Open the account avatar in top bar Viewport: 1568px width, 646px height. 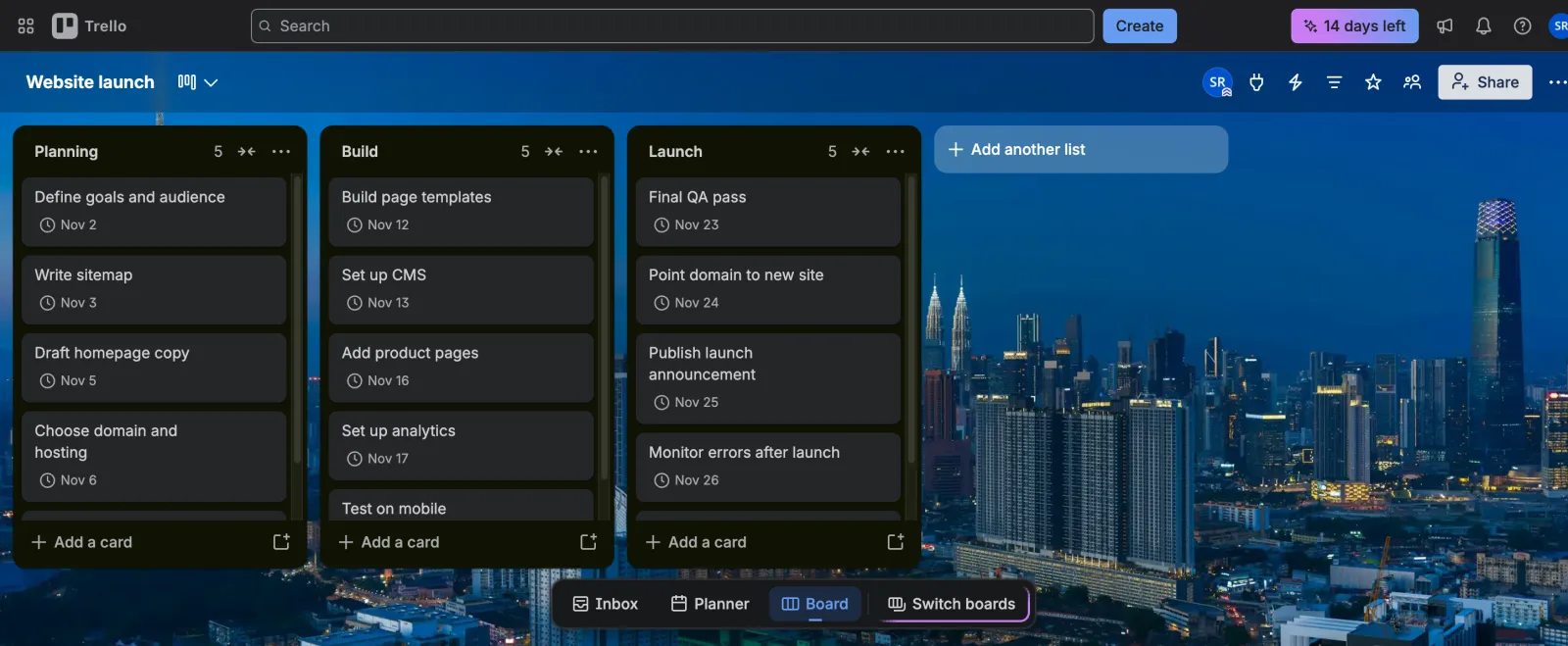[1558, 26]
